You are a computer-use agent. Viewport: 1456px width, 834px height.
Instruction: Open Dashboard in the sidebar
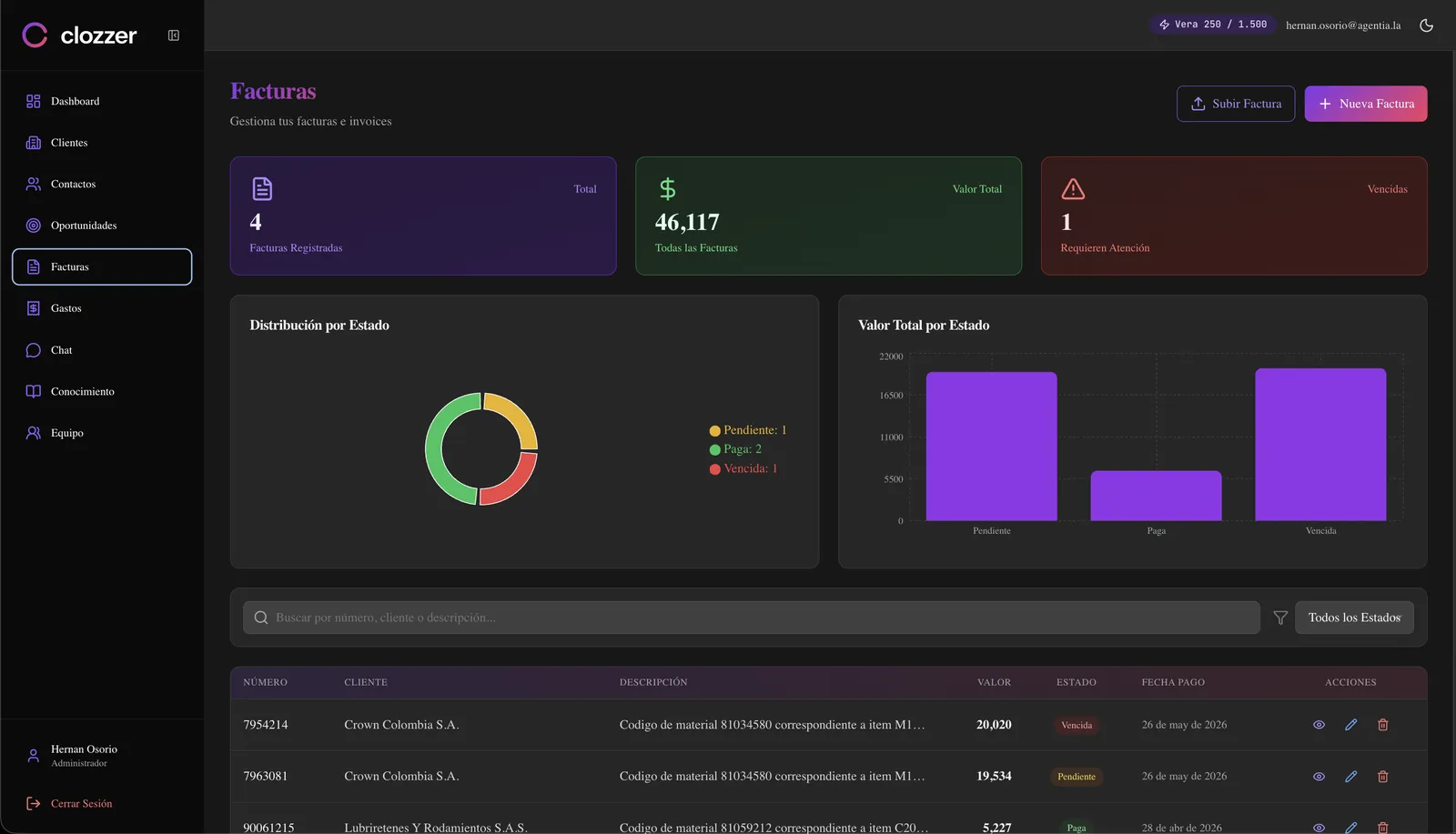point(102,101)
